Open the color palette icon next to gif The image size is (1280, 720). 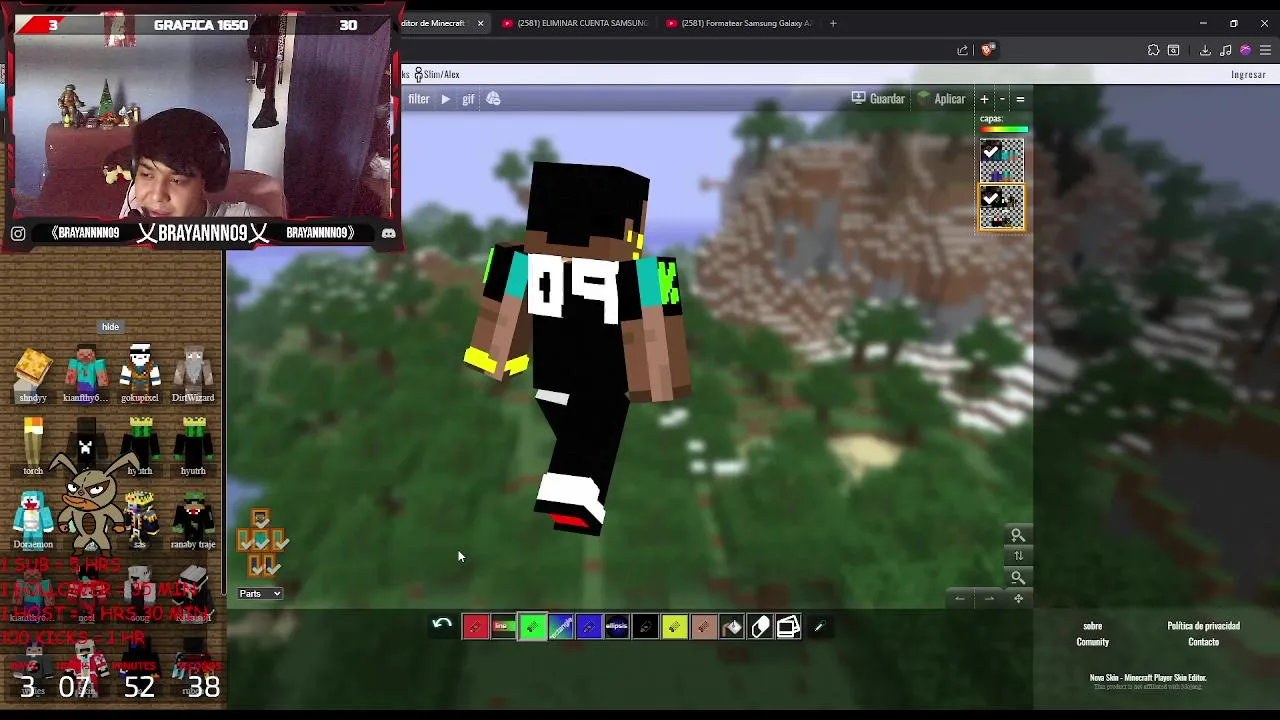tap(494, 99)
